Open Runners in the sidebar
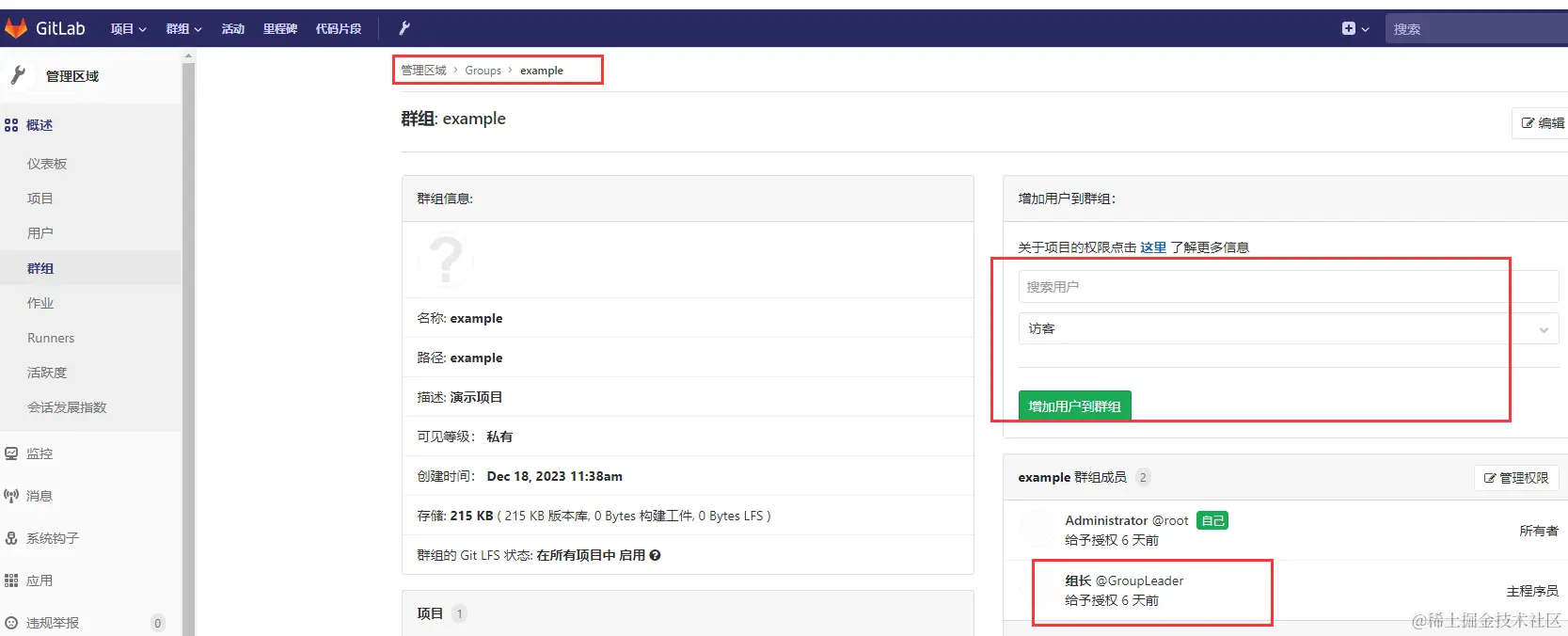 pyautogui.click(x=51, y=338)
